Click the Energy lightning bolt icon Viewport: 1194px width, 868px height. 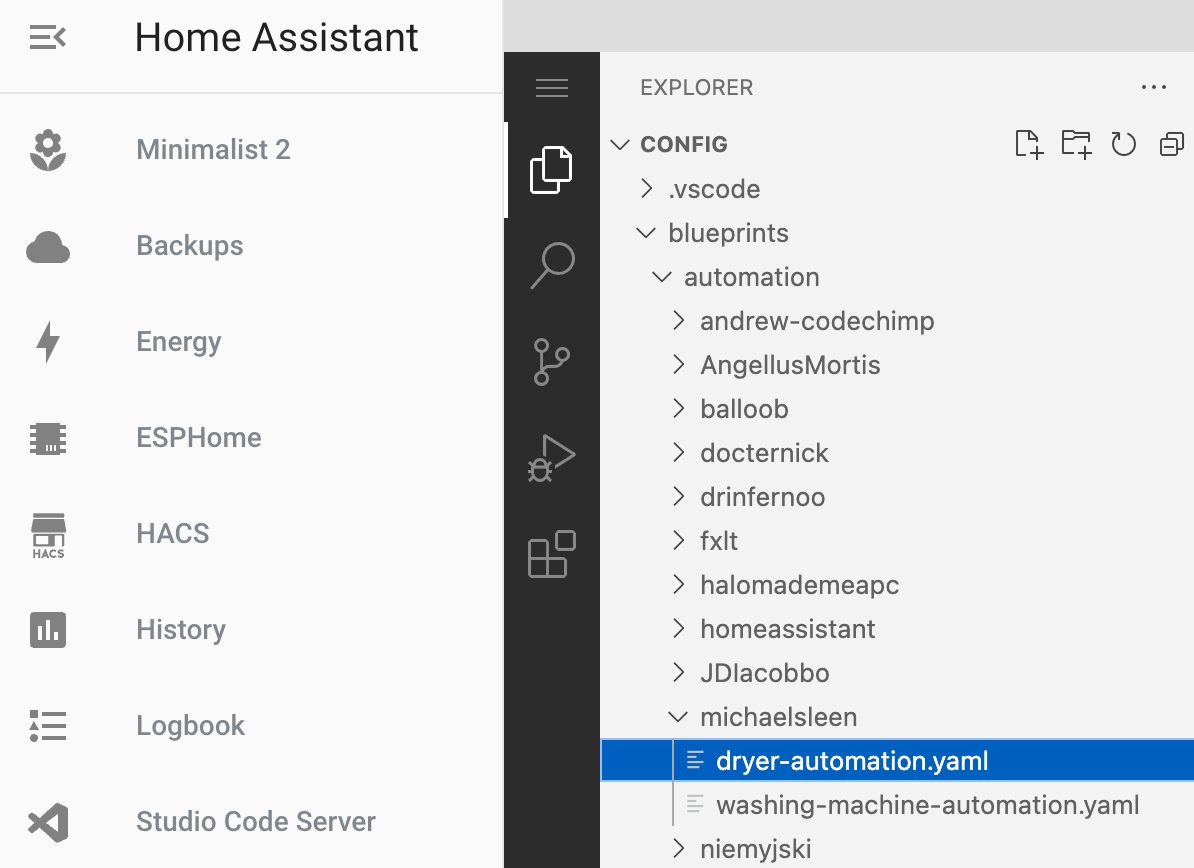point(48,342)
